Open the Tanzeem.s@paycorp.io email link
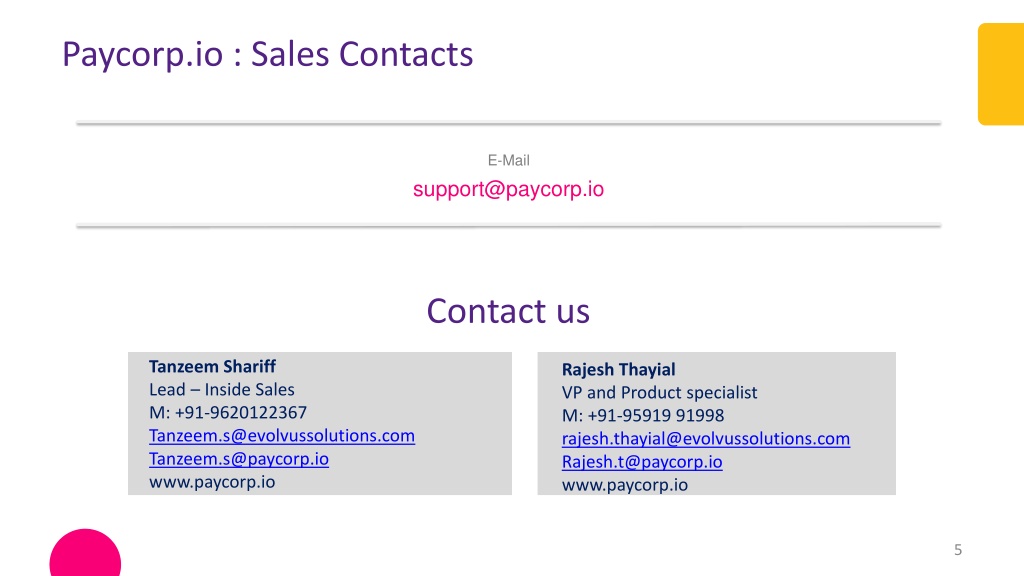The height and width of the screenshot is (576, 1024). [x=238, y=459]
